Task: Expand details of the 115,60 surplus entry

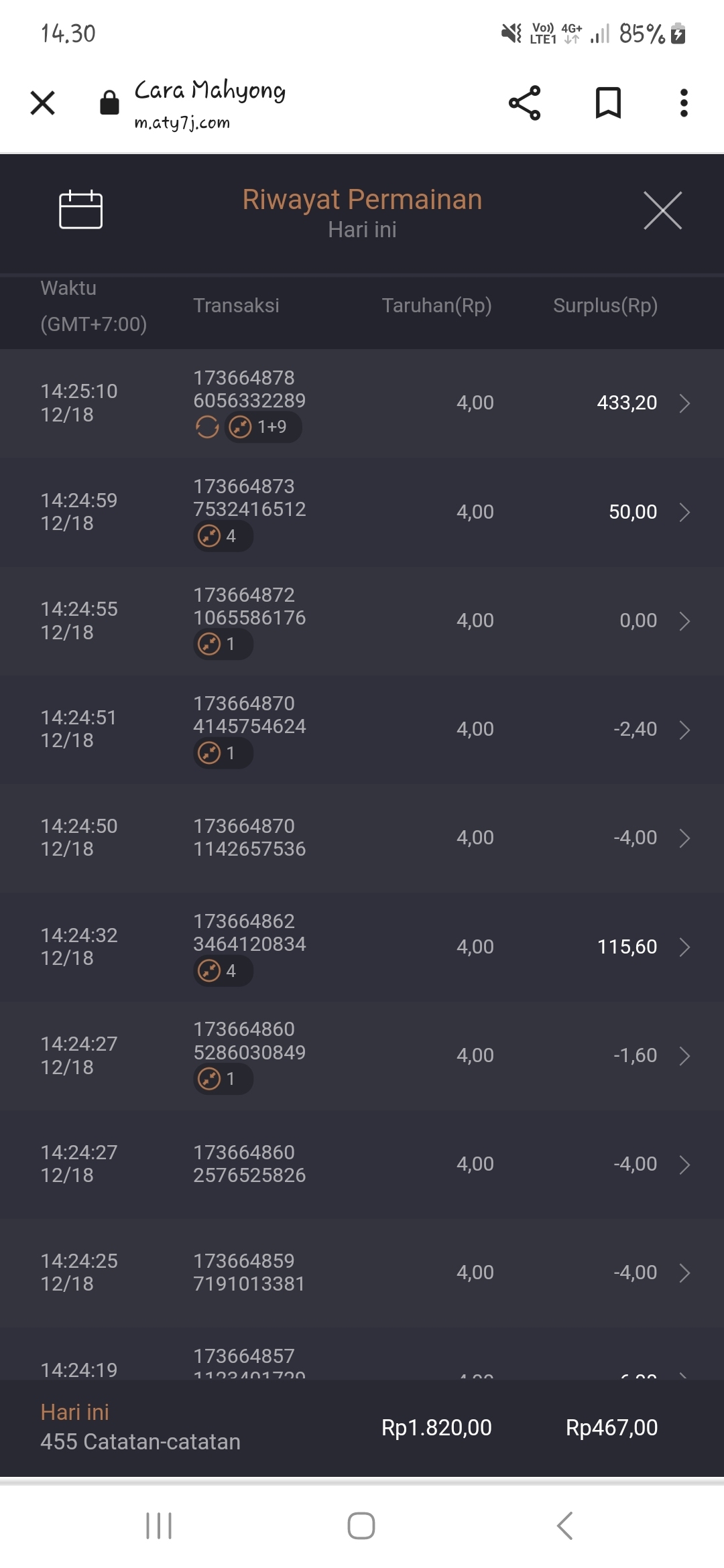Action: coord(684,947)
